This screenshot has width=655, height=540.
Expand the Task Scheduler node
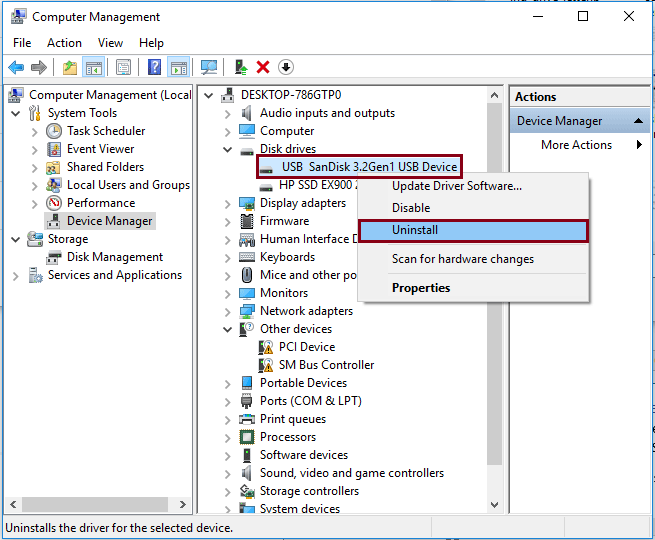pos(35,132)
